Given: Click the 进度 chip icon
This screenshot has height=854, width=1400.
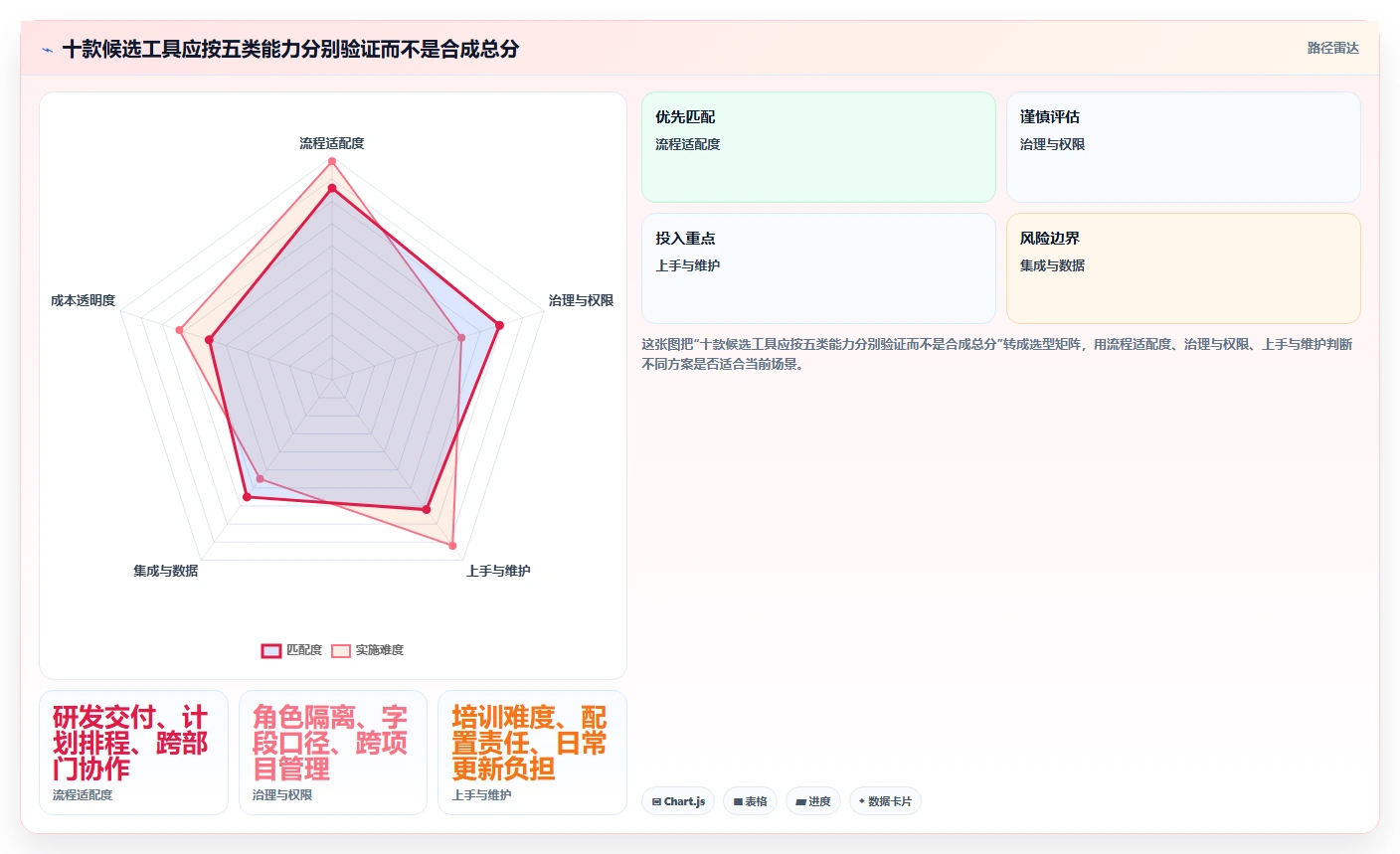Looking at the screenshot, I should click(800, 801).
